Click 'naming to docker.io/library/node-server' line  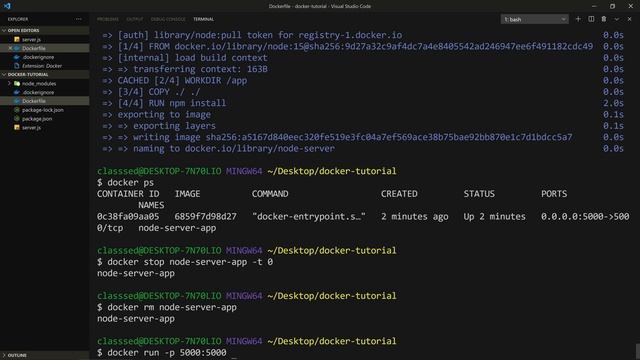coord(233,149)
